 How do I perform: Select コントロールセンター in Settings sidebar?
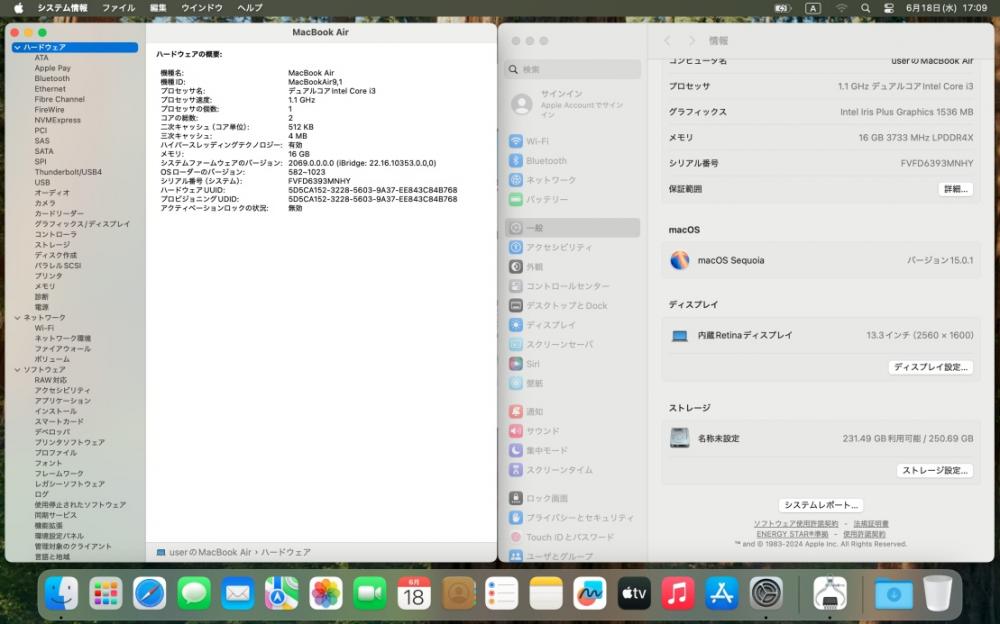[573, 286]
